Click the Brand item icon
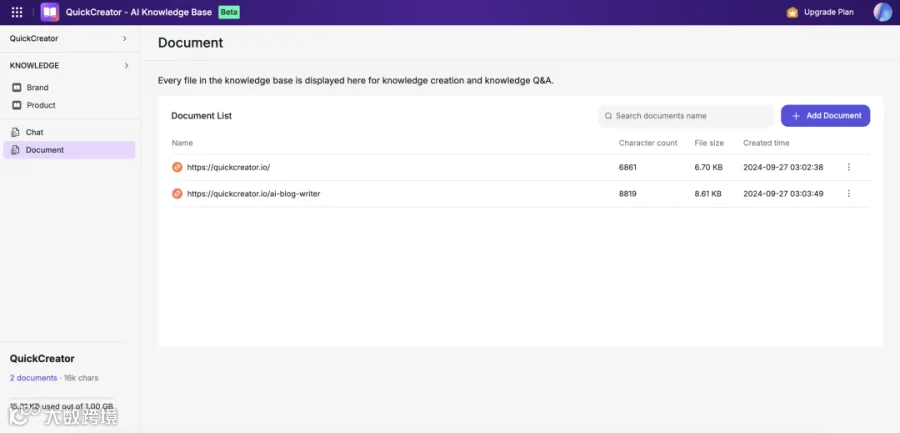900x433 pixels. tap(17, 87)
